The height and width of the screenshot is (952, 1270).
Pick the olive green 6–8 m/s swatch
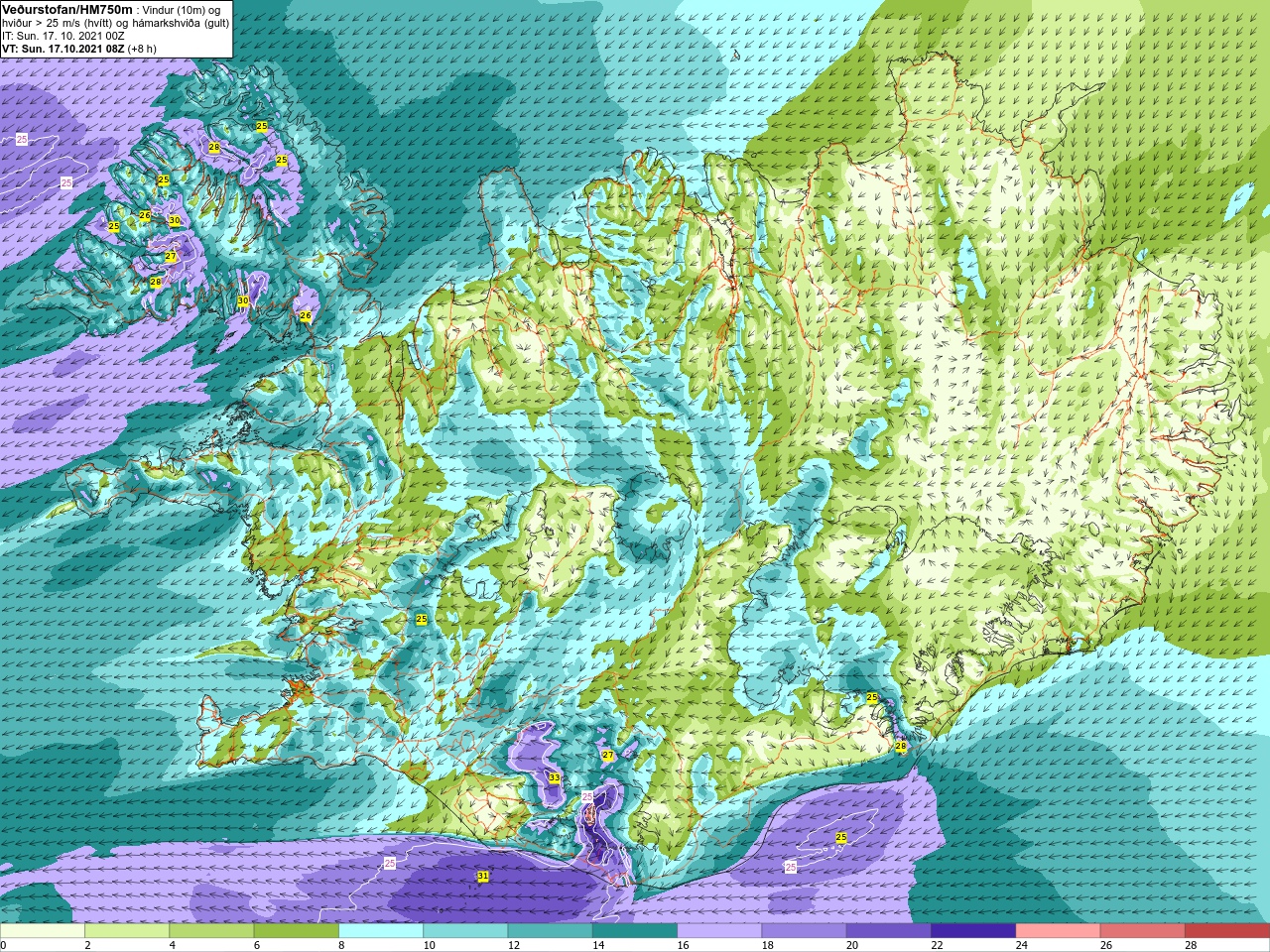coord(296,931)
